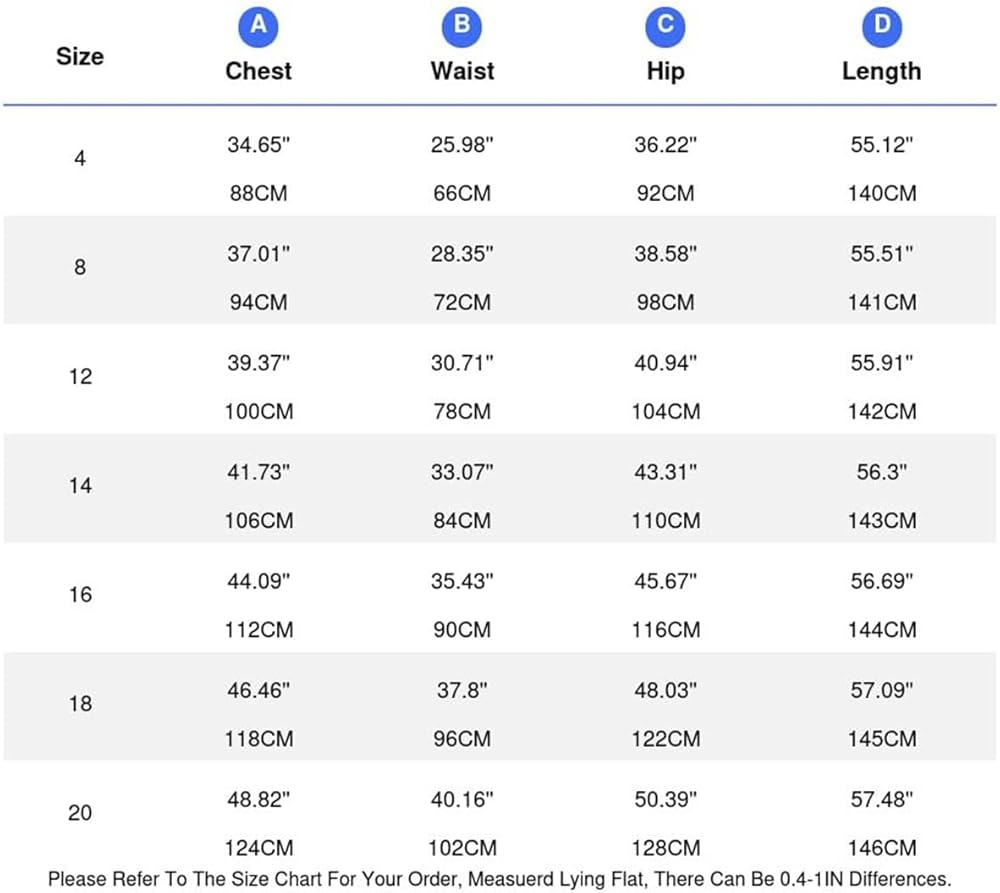Select the Length column header
The height and width of the screenshot is (893, 1000).
coord(881,71)
